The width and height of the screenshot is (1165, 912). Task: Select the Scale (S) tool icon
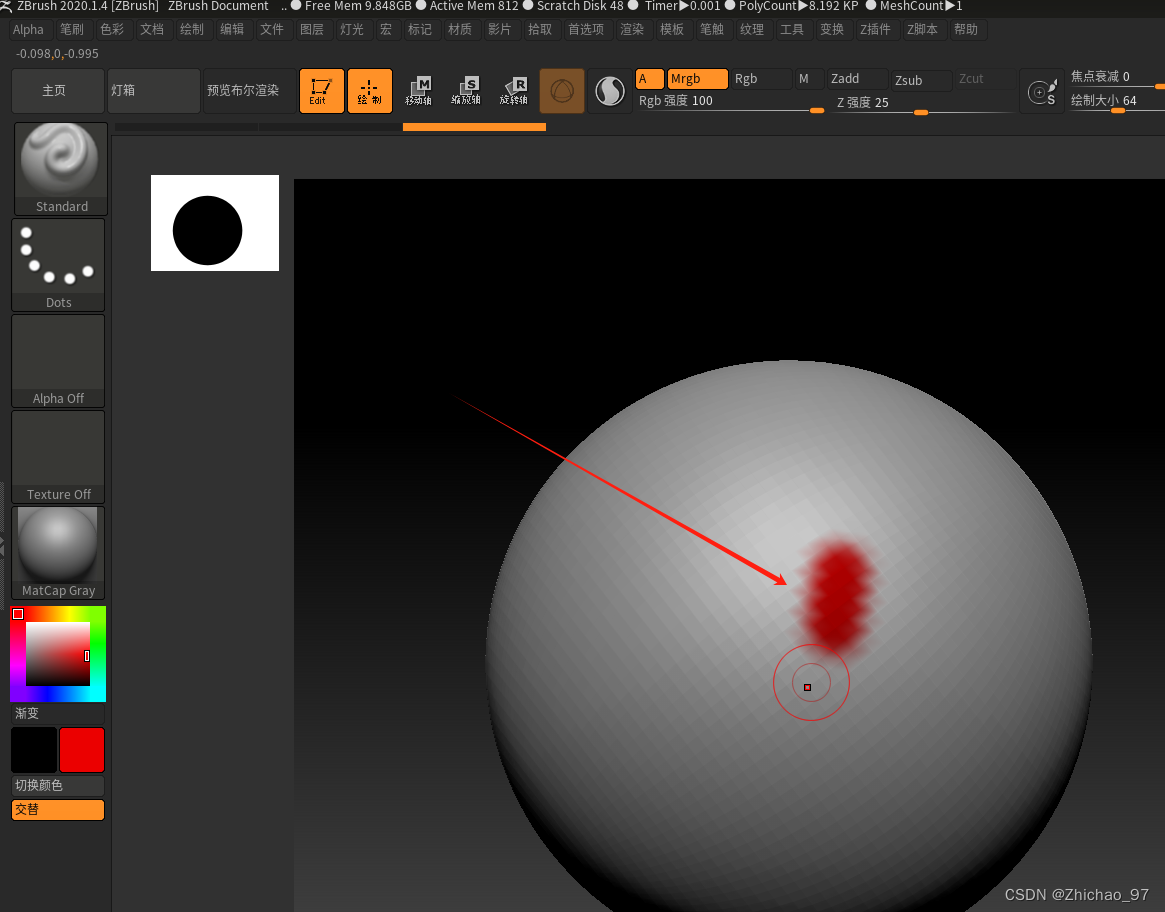(466, 91)
